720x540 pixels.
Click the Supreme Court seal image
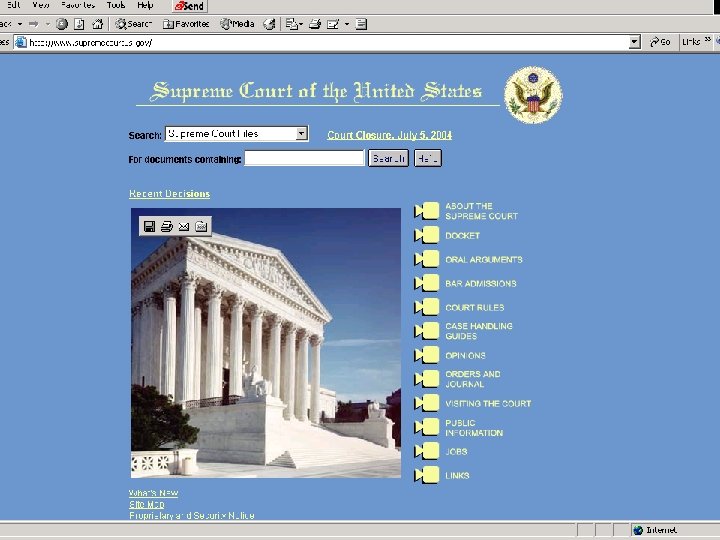(533, 95)
